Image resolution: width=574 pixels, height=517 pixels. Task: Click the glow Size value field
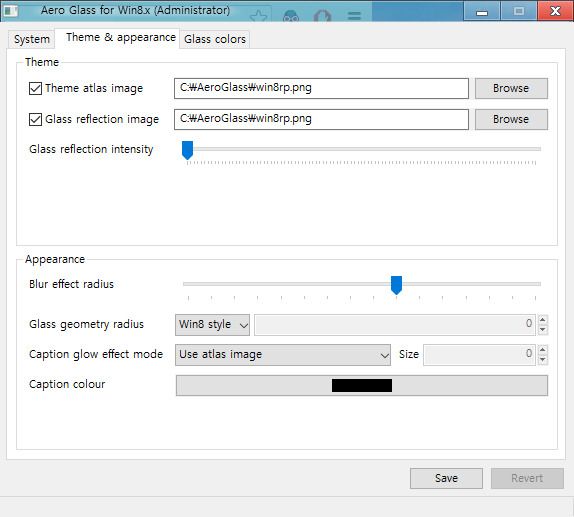pyautogui.click(x=479, y=355)
